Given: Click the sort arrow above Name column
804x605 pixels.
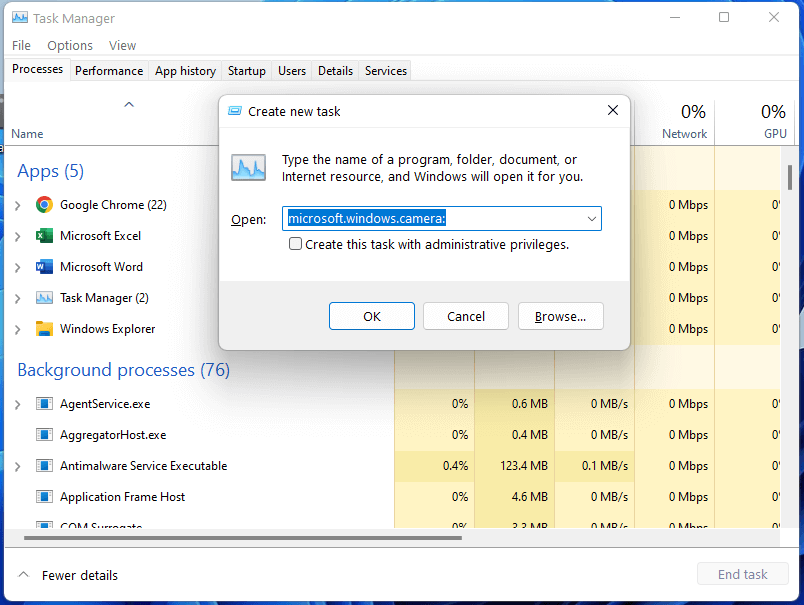Looking at the screenshot, I should [129, 105].
